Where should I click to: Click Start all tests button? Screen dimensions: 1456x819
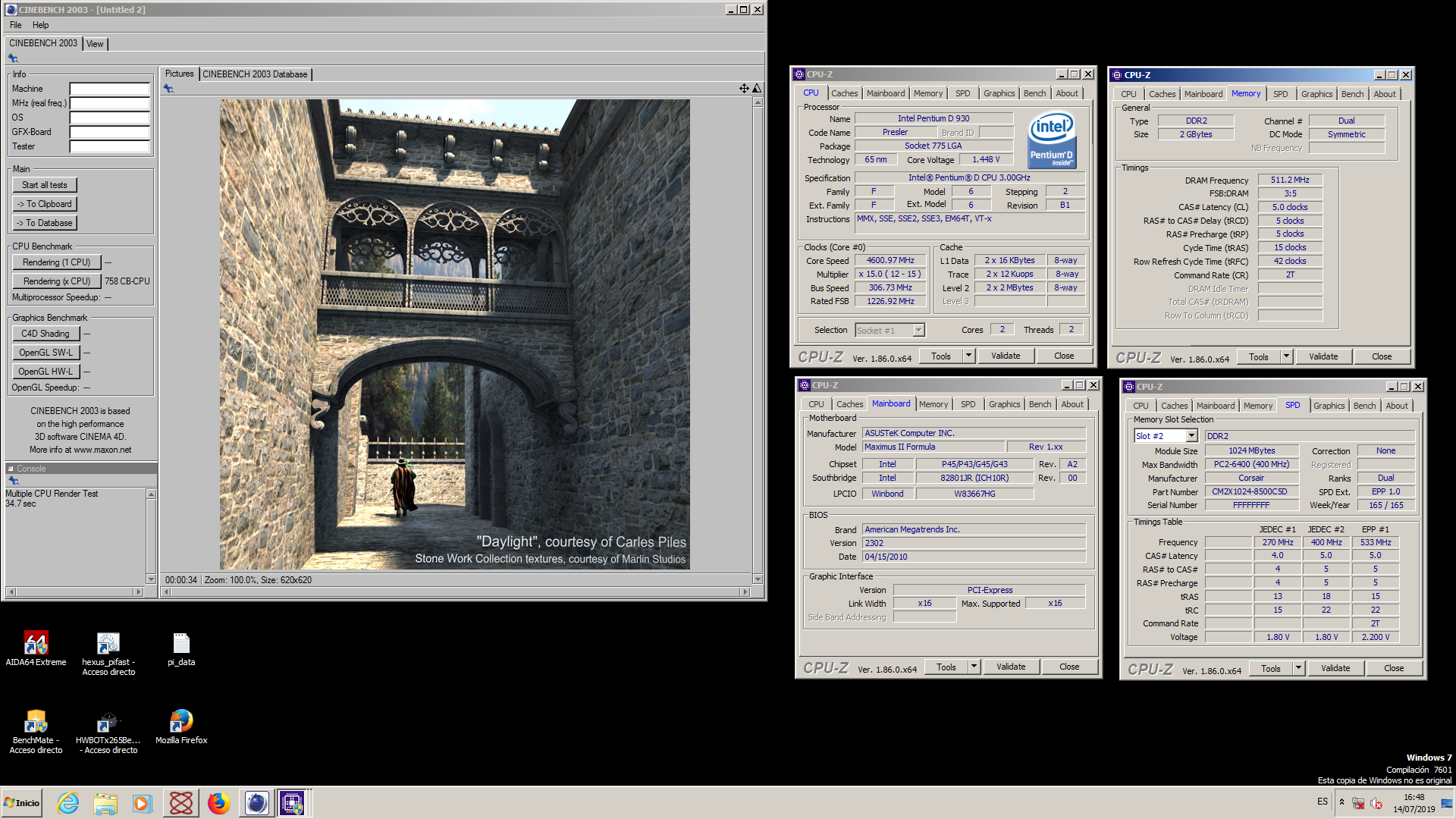(44, 185)
